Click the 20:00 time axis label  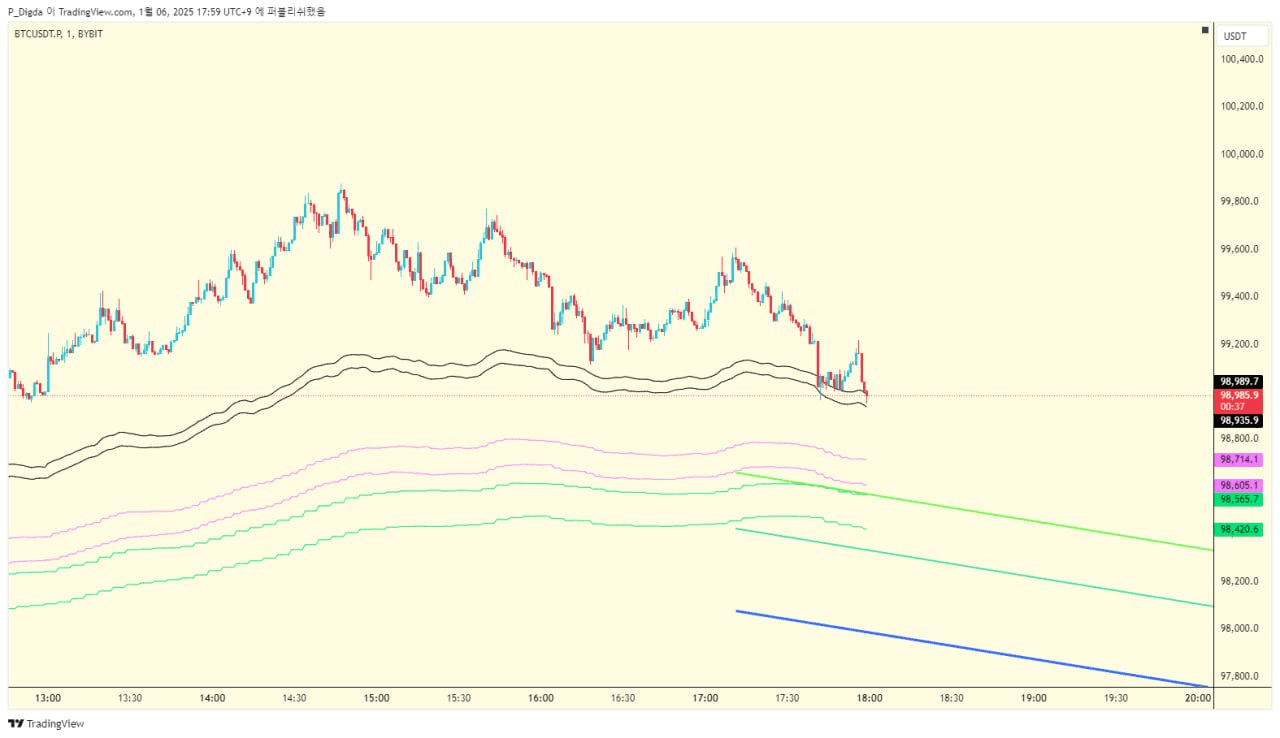pyautogui.click(x=1198, y=698)
